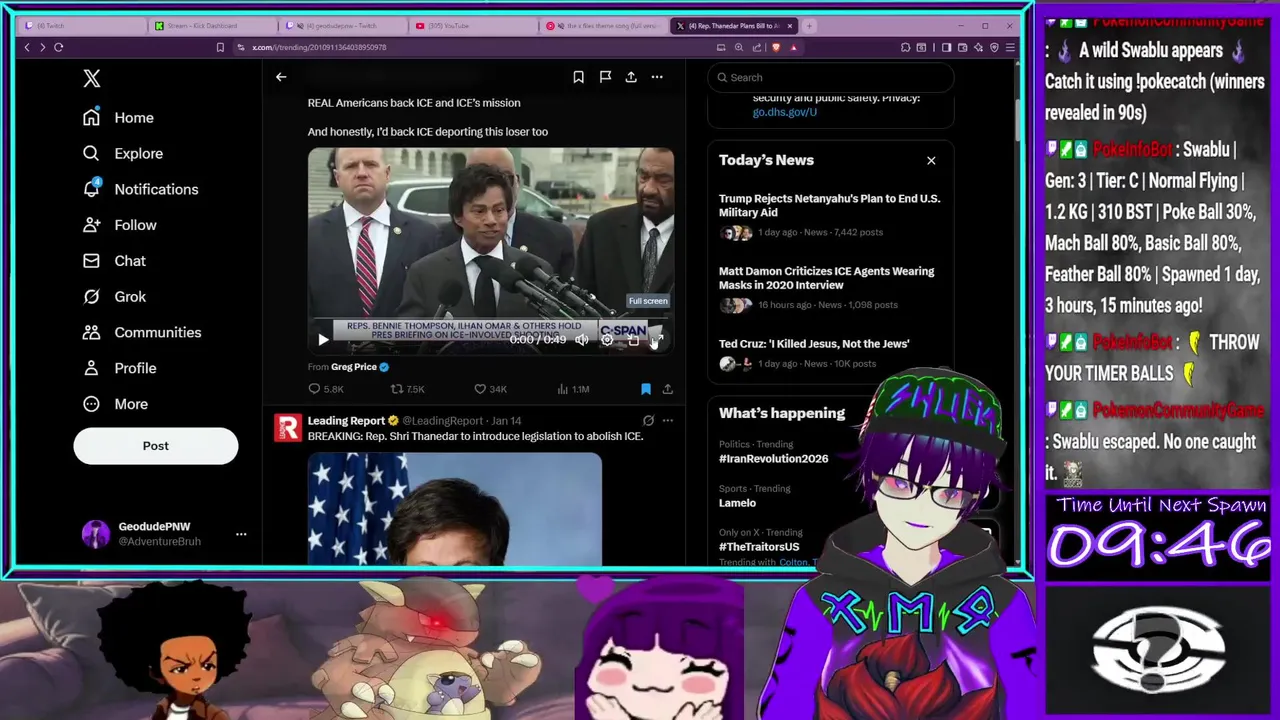
Task: Switch to the first Twitch browser tab
Action: (80, 26)
